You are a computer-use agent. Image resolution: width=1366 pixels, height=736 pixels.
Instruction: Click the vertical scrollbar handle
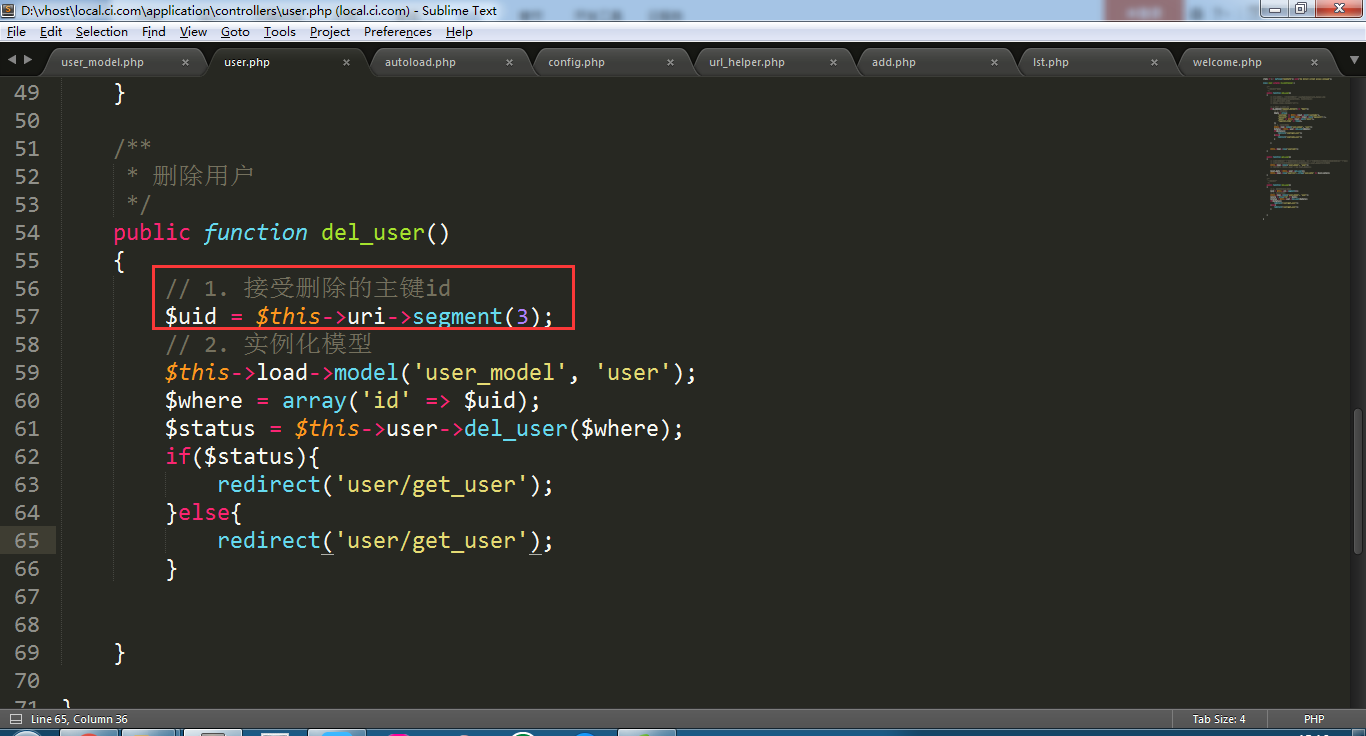[1357, 480]
